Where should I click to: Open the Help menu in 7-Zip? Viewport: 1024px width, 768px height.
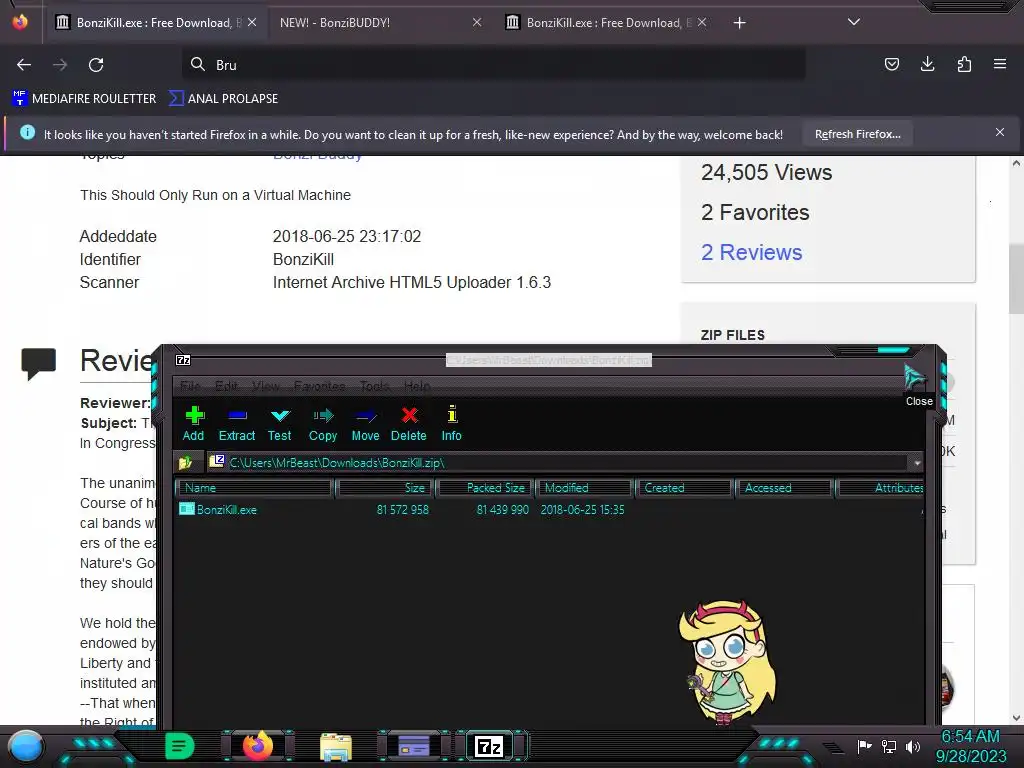pos(417,386)
